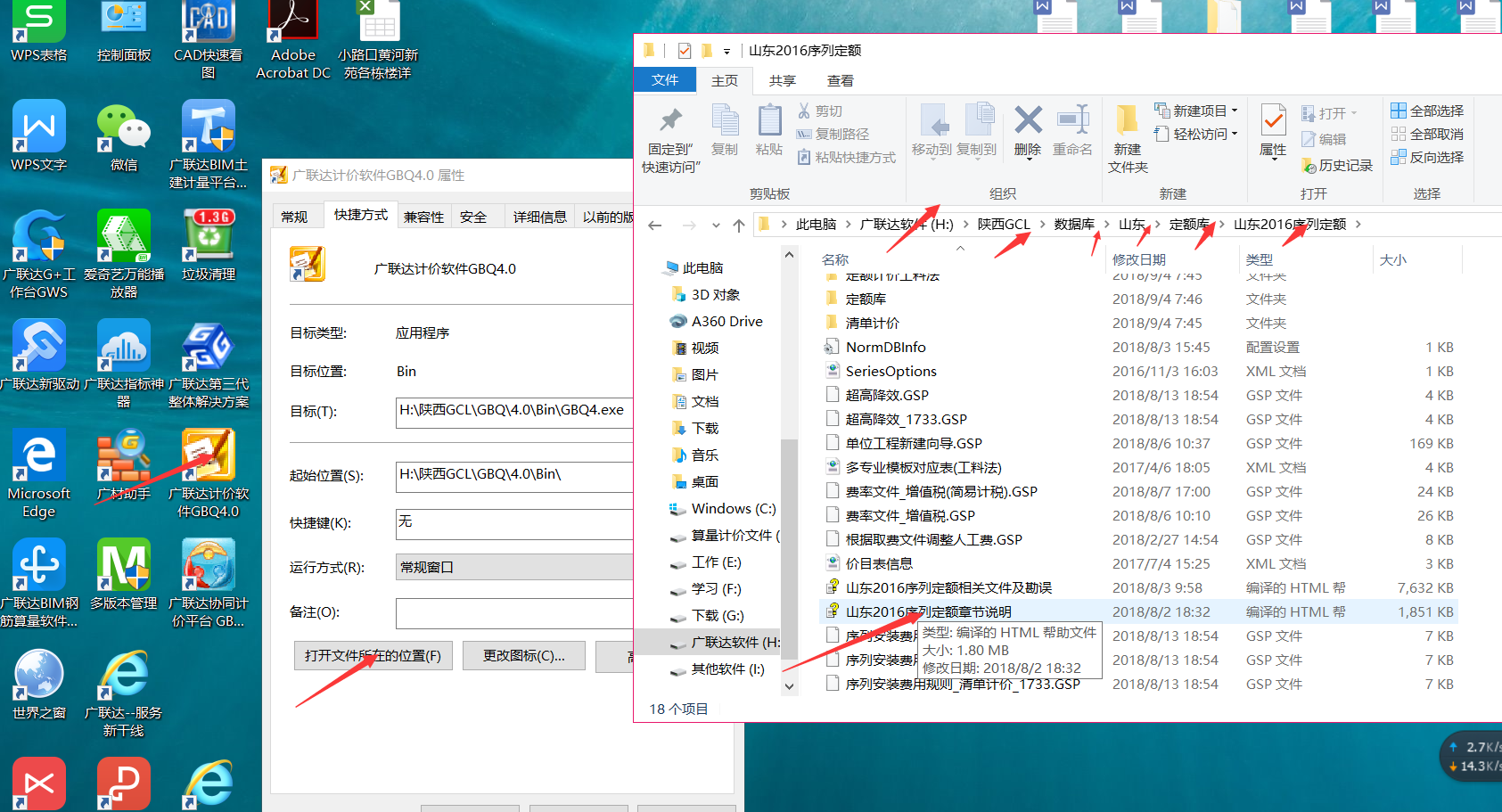This screenshot has height=812, width=1502.
Task: Open 轻松访问 dropdown
Action: [1196, 134]
